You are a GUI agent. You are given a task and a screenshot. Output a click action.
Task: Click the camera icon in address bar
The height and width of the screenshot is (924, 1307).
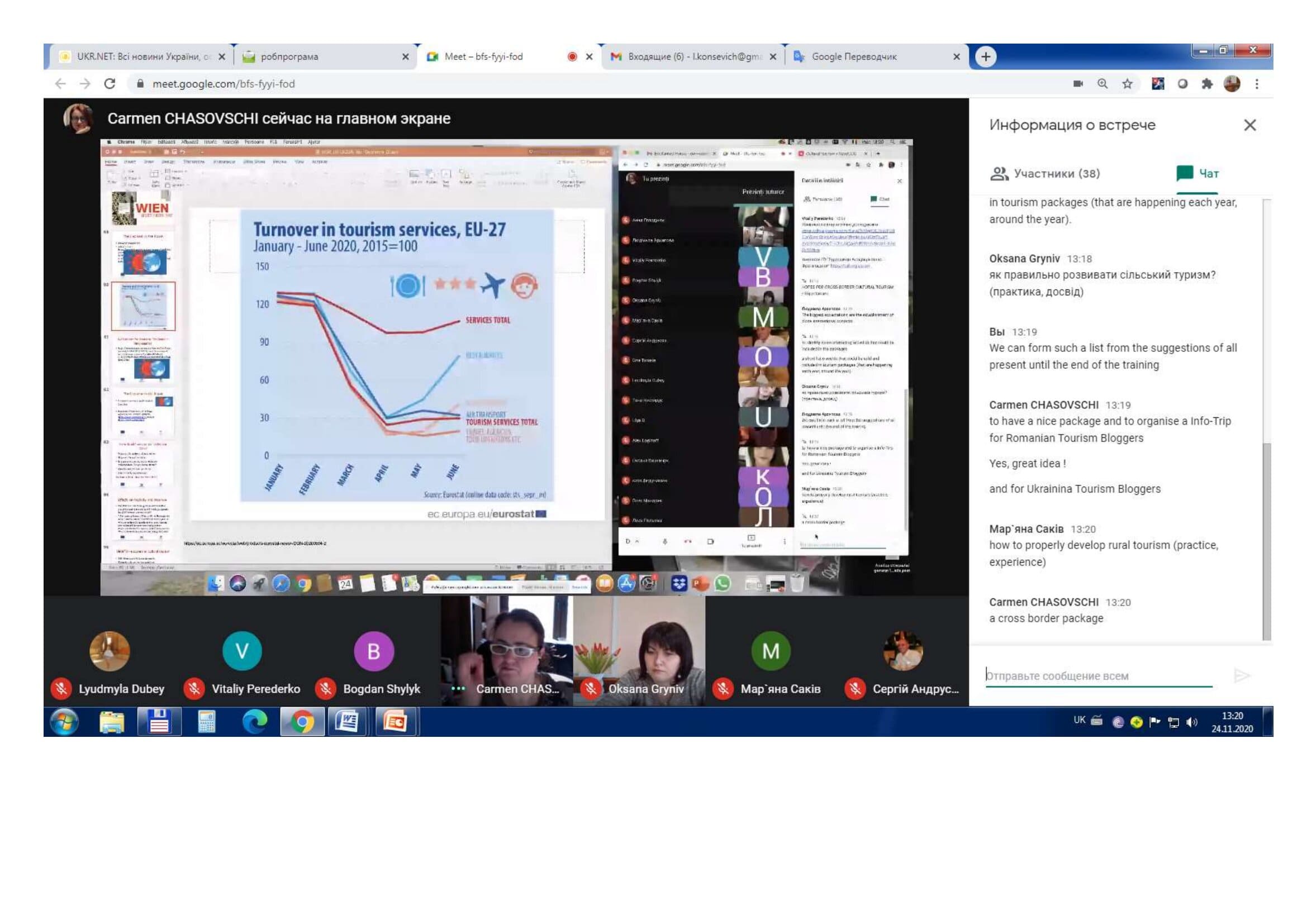click(1077, 84)
